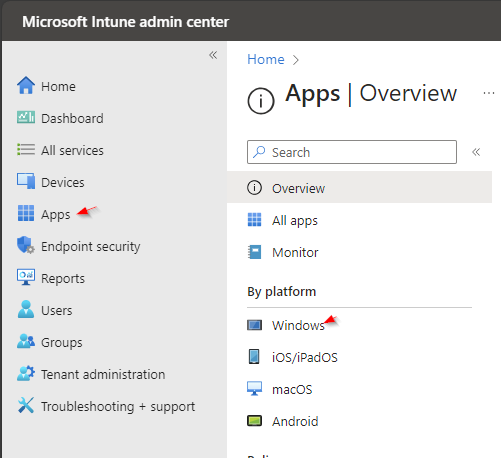Click the macOS desktop icon
Image resolution: width=501 pixels, height=458 pixels.
pyautogui.click(x=254, y=388)
